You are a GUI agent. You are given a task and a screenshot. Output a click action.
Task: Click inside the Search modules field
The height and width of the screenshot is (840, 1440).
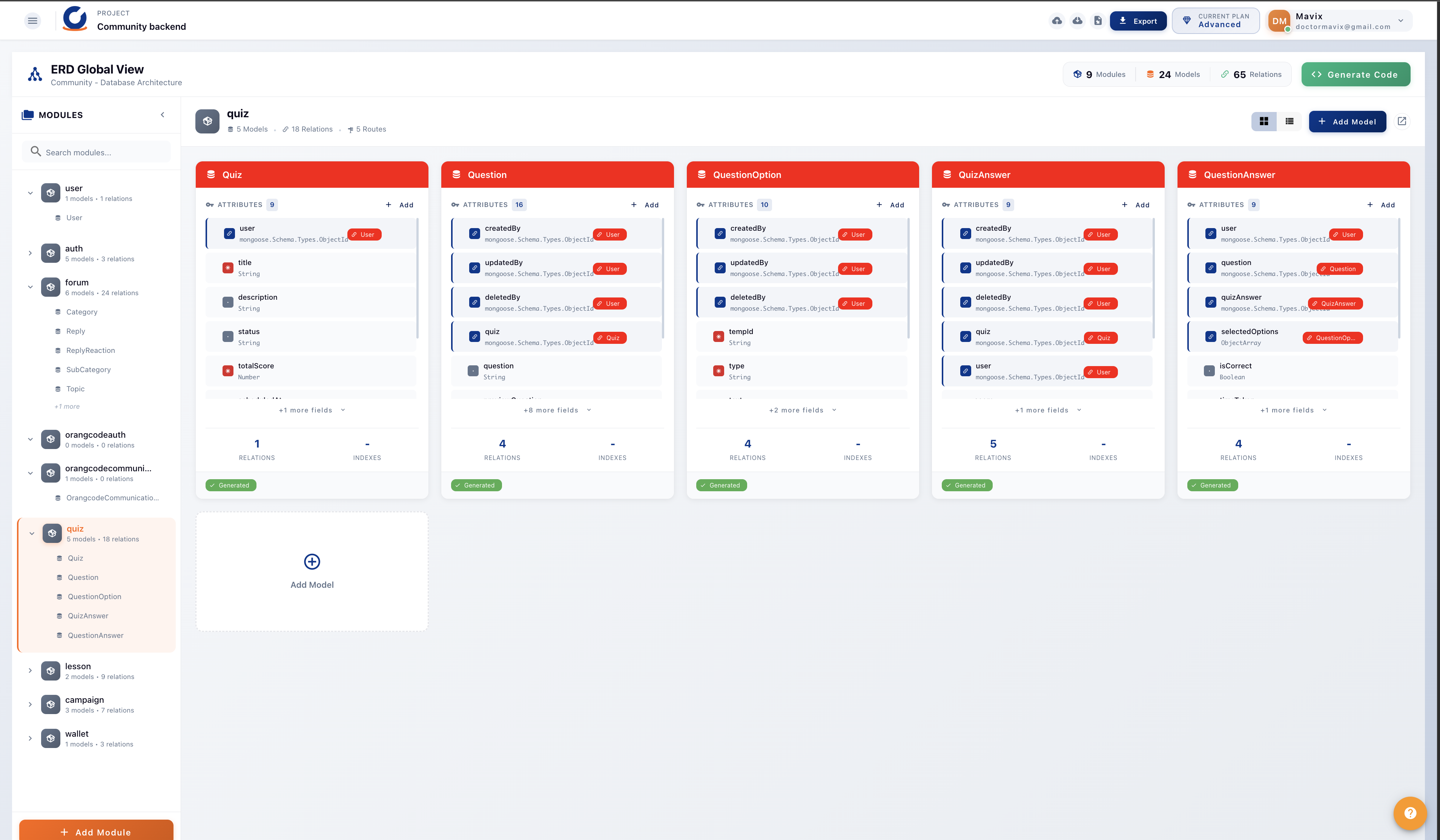point(96,152)
